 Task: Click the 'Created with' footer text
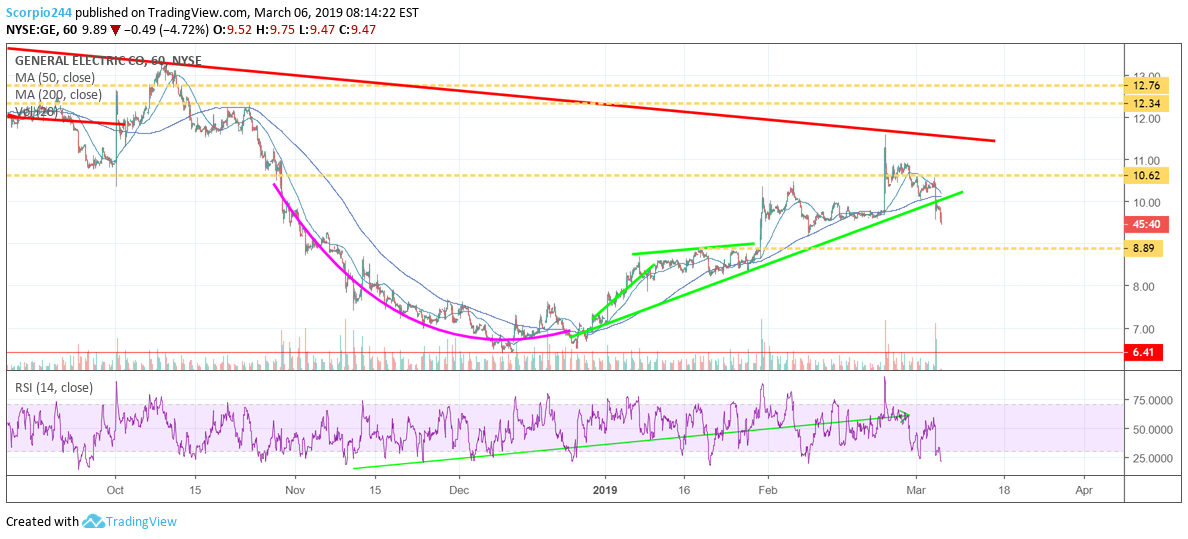coord(42,522)
